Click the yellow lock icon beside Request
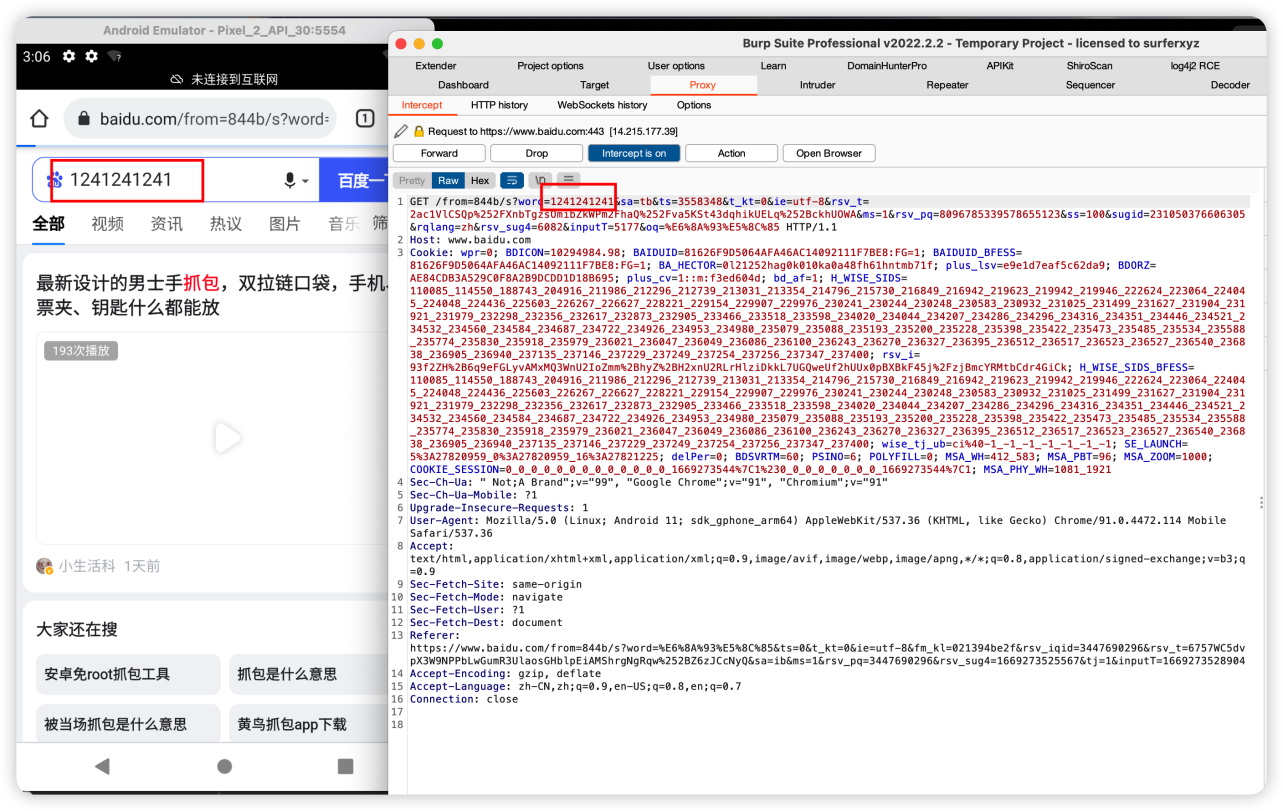The width and height of the screenshot is (1283, 811). (419, 131)
